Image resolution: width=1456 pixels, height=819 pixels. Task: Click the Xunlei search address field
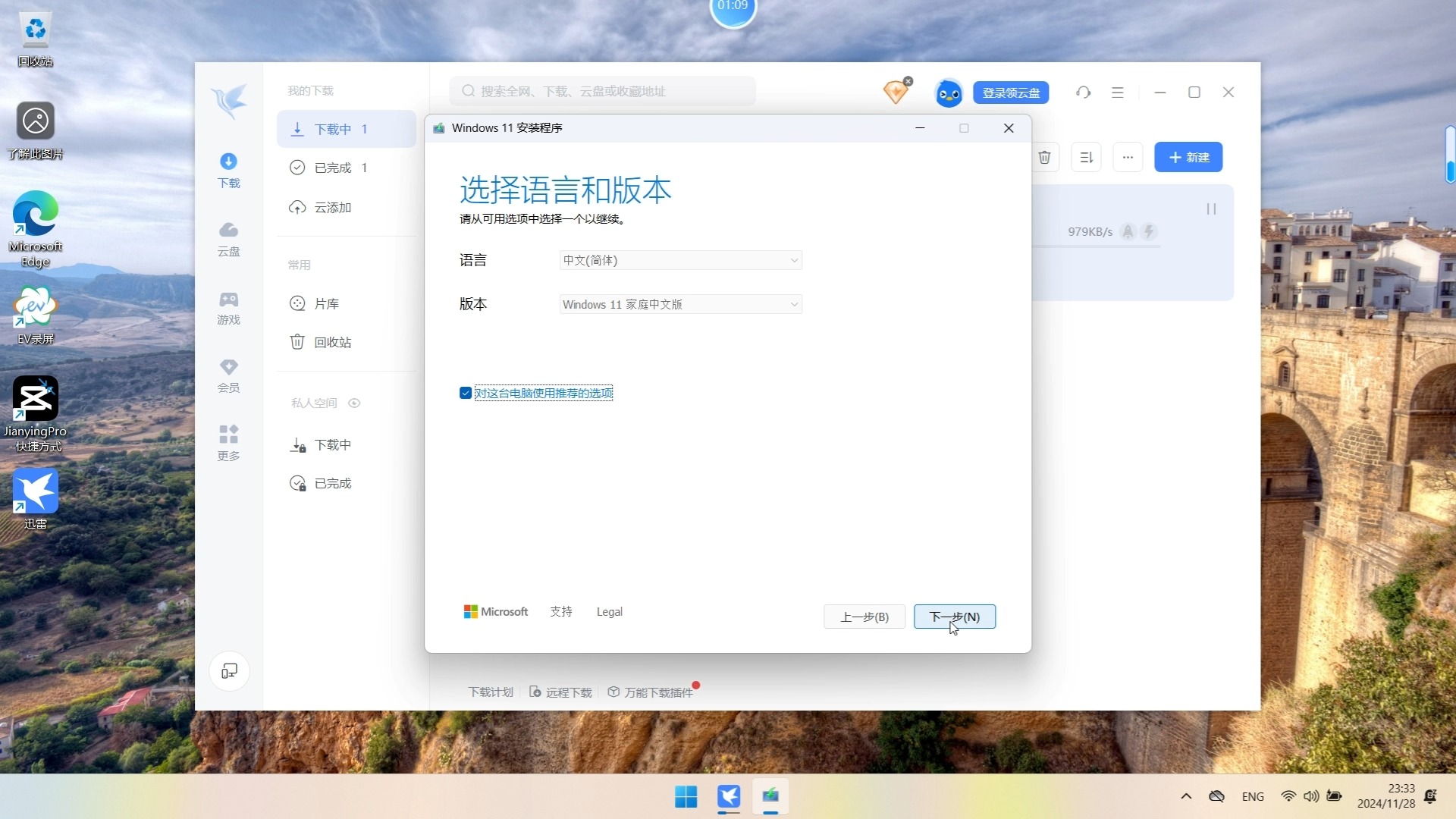tap(603, 91)
